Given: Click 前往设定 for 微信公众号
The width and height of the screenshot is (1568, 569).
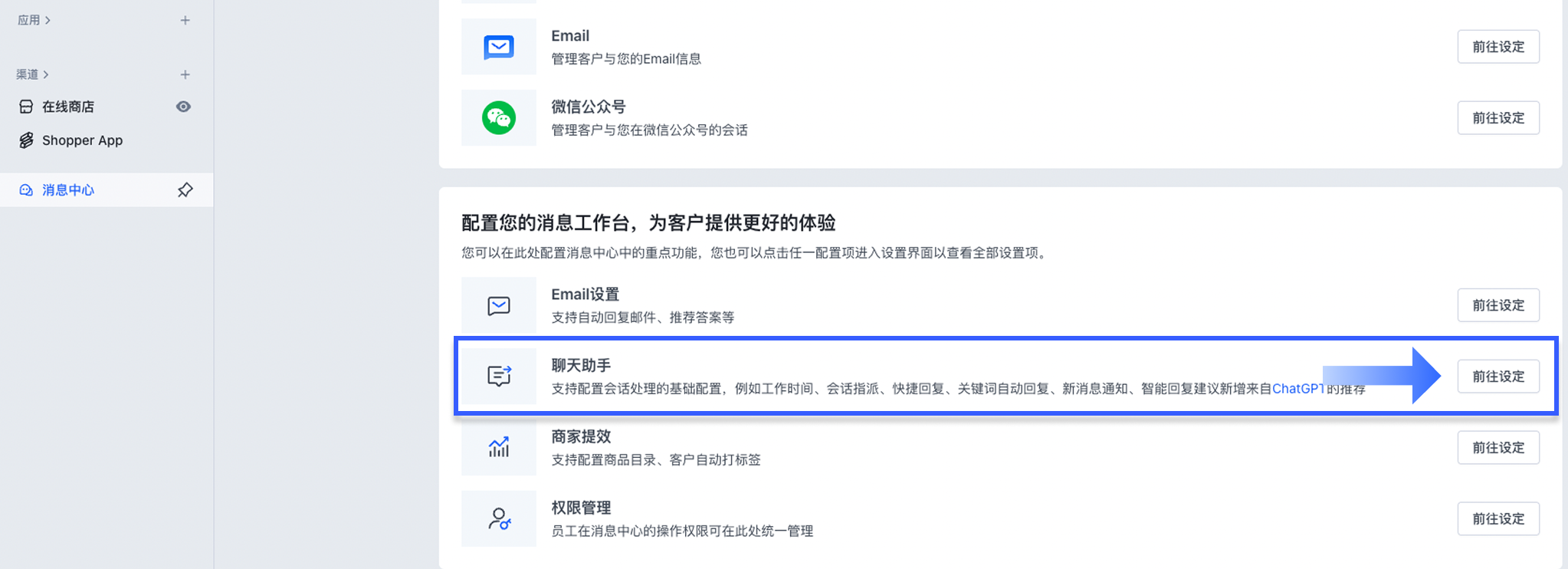Looking at the screenshot, I should pos(1498,118).
